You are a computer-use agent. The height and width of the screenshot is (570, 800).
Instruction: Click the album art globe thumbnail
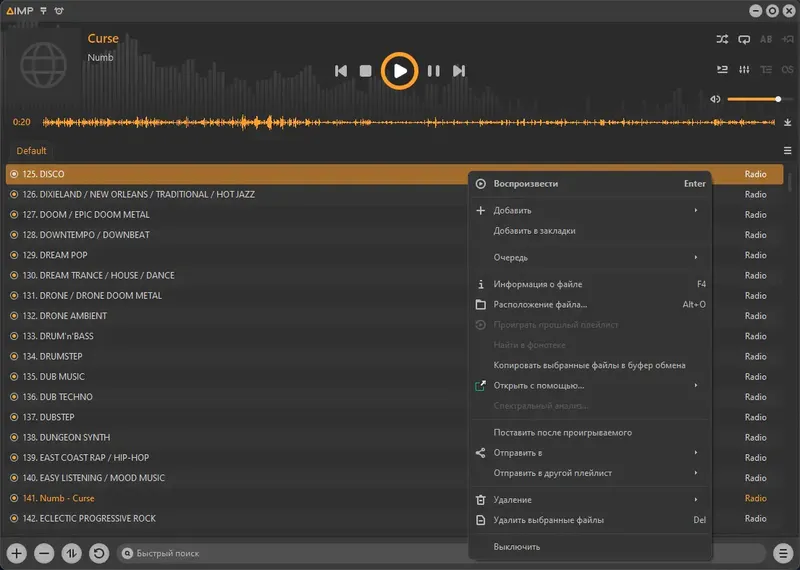pos(43,65)
